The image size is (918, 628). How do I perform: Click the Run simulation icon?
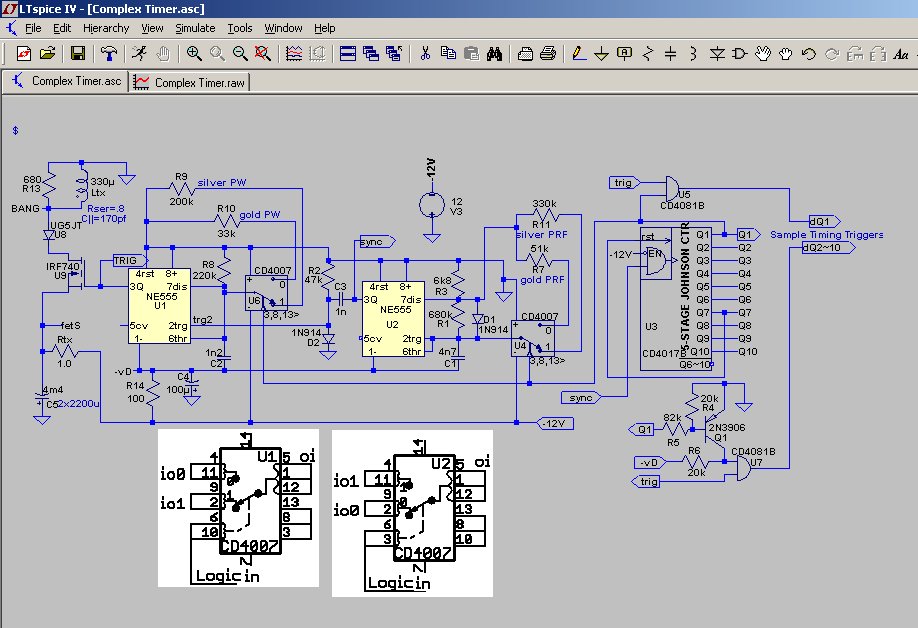[x=139, y=54]
